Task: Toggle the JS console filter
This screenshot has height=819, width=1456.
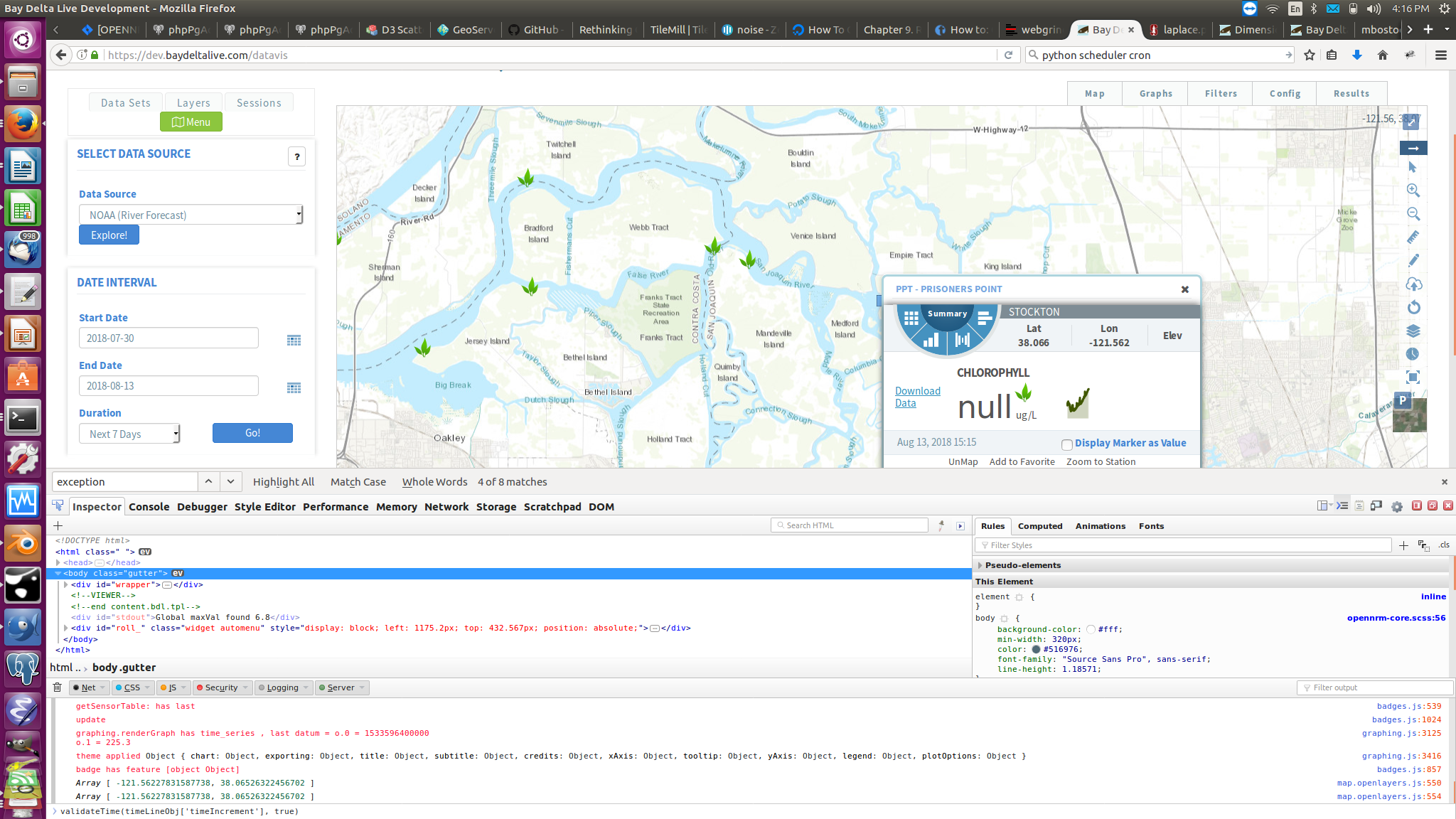Action: tap(172, 687)
